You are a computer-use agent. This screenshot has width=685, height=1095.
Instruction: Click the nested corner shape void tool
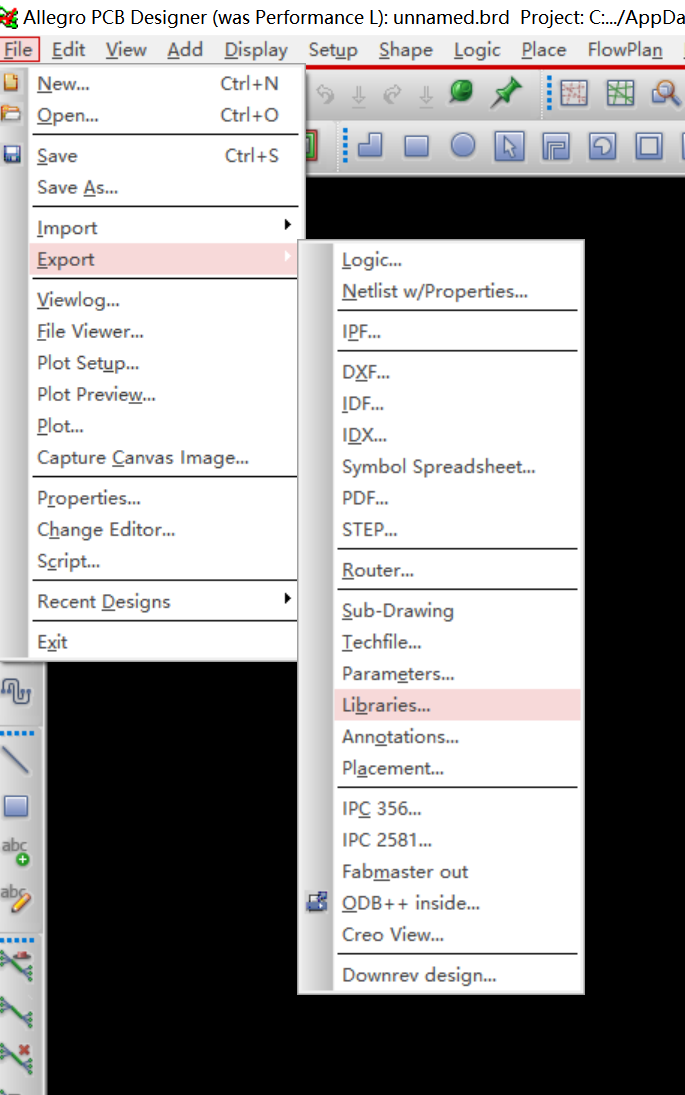coord(556,146)
